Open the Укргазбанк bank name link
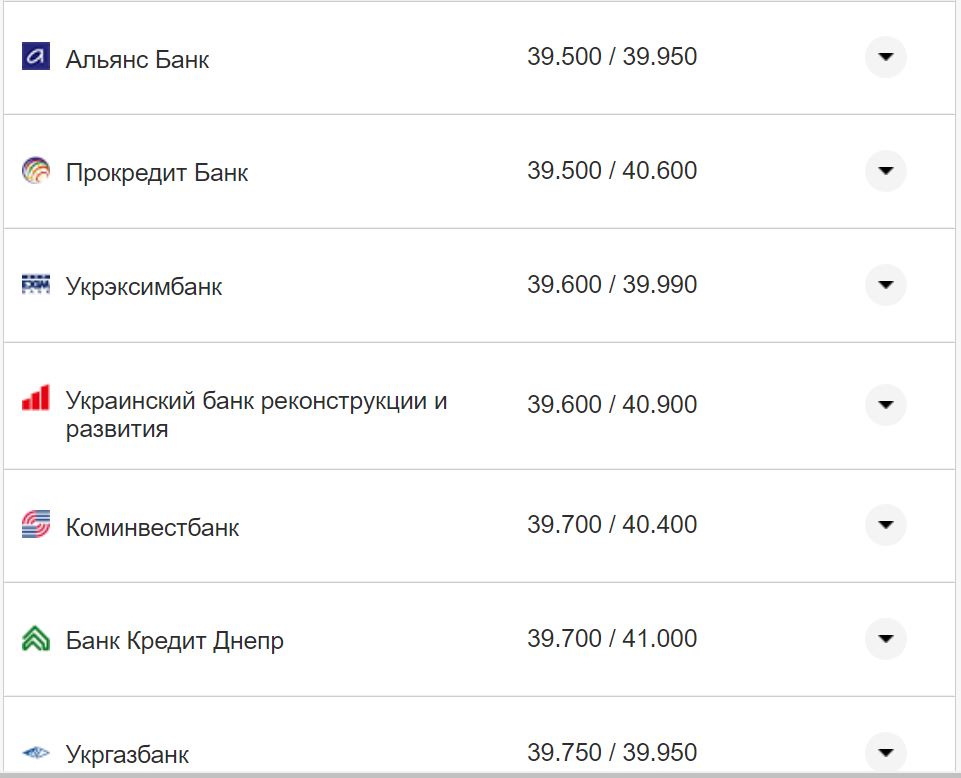961x778 pixels. pyautogui.click(x=129, y=751)
